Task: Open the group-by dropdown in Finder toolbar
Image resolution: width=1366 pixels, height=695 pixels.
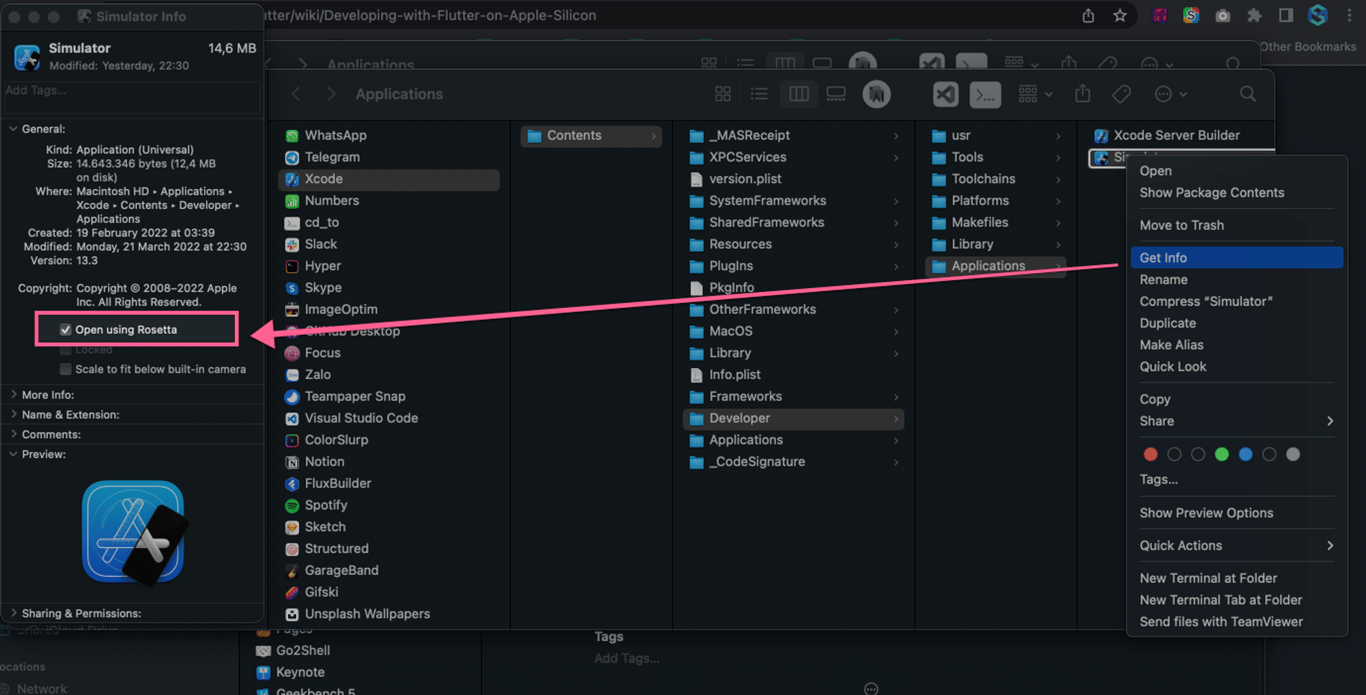Action: (1035, 94)
